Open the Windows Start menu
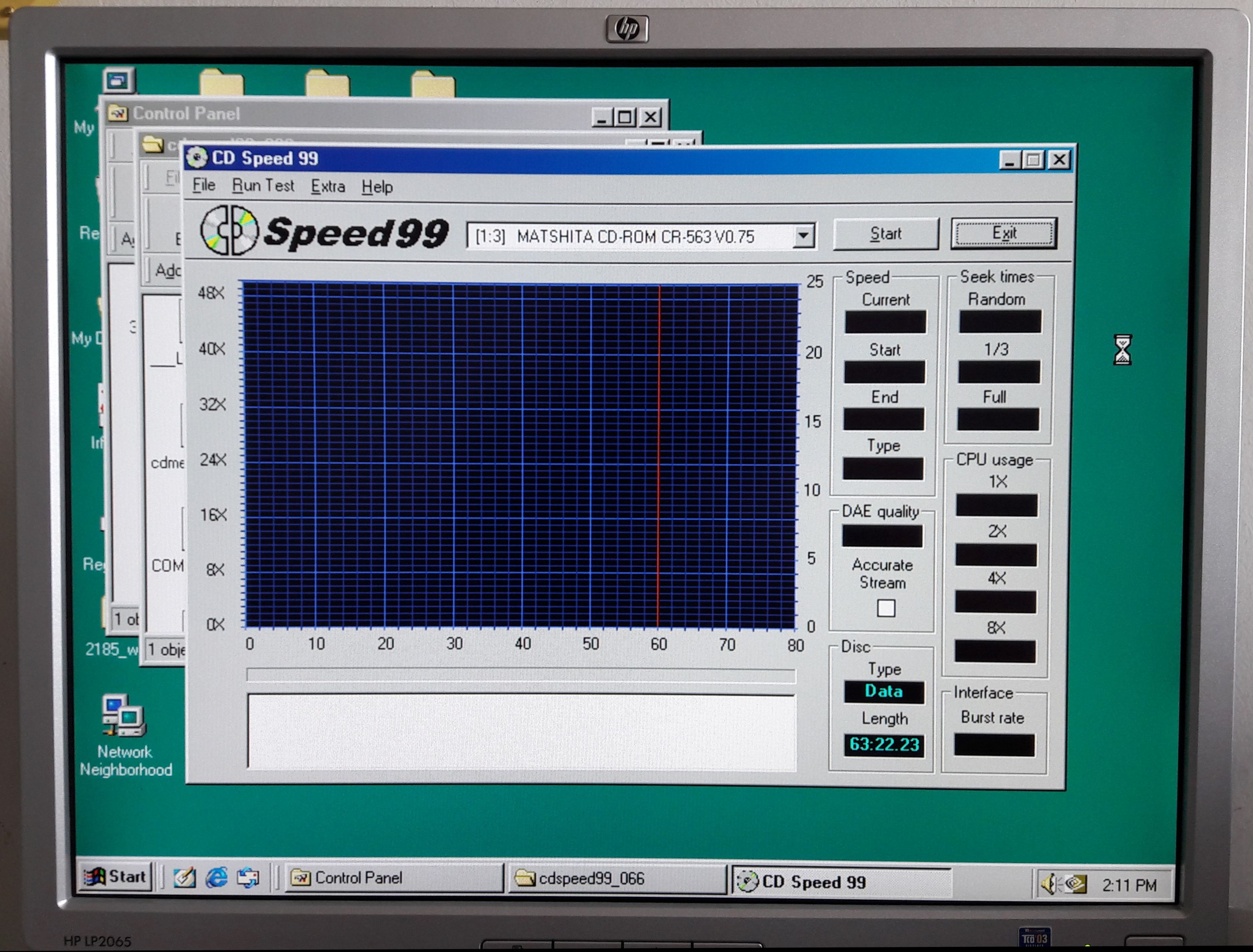1253x952 pixels. tap(115, 876)
